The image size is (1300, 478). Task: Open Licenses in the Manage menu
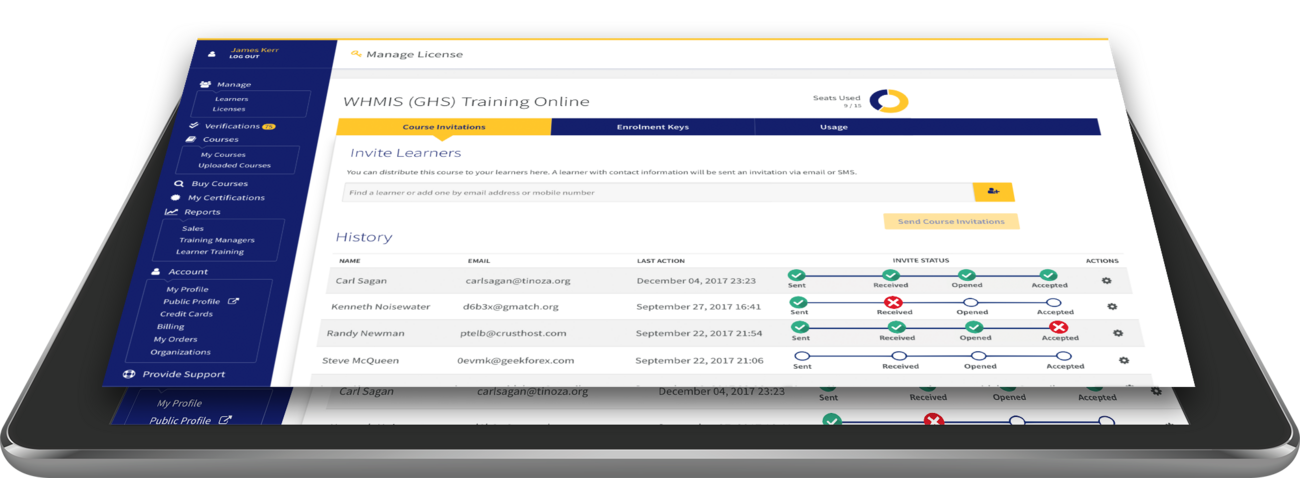(228, 109)
